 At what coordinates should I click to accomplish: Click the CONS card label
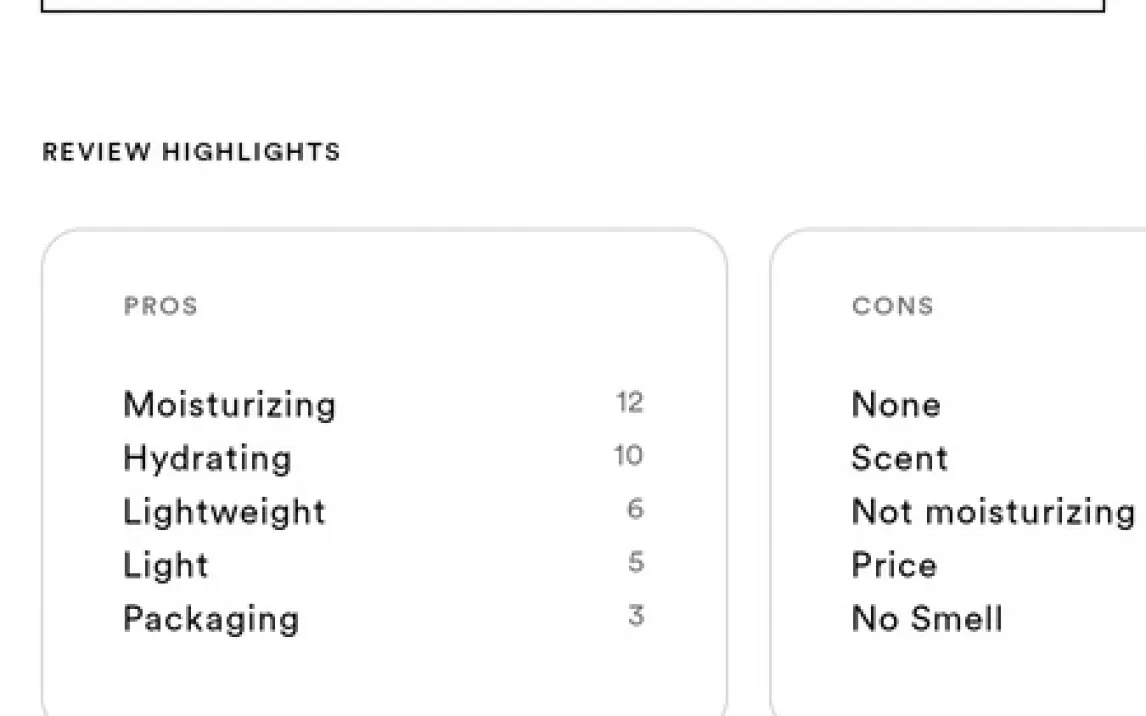[x=893, y=306]
